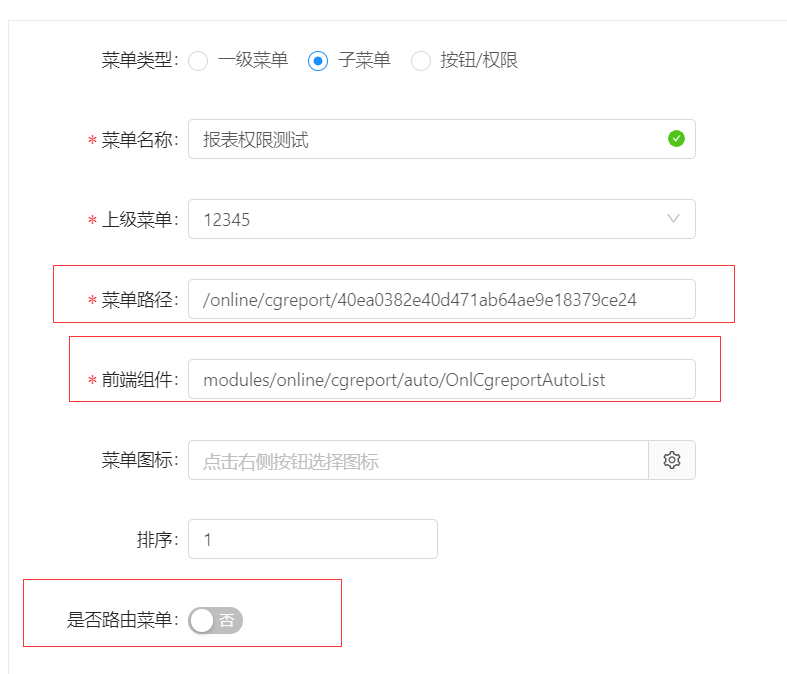
Task: Click the green checkmark validation icon
Action: click(676, 139)
